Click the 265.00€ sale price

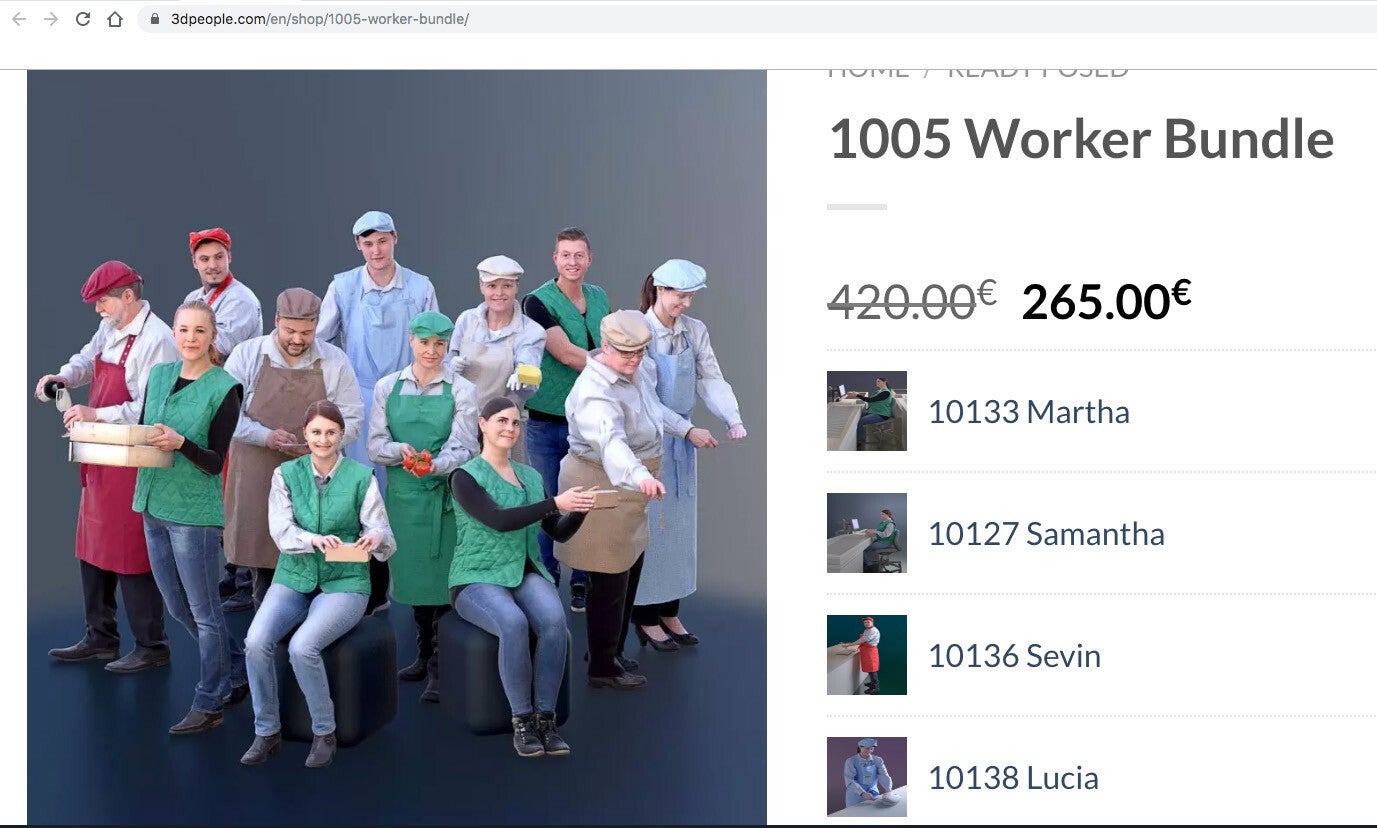point(1106,300)
